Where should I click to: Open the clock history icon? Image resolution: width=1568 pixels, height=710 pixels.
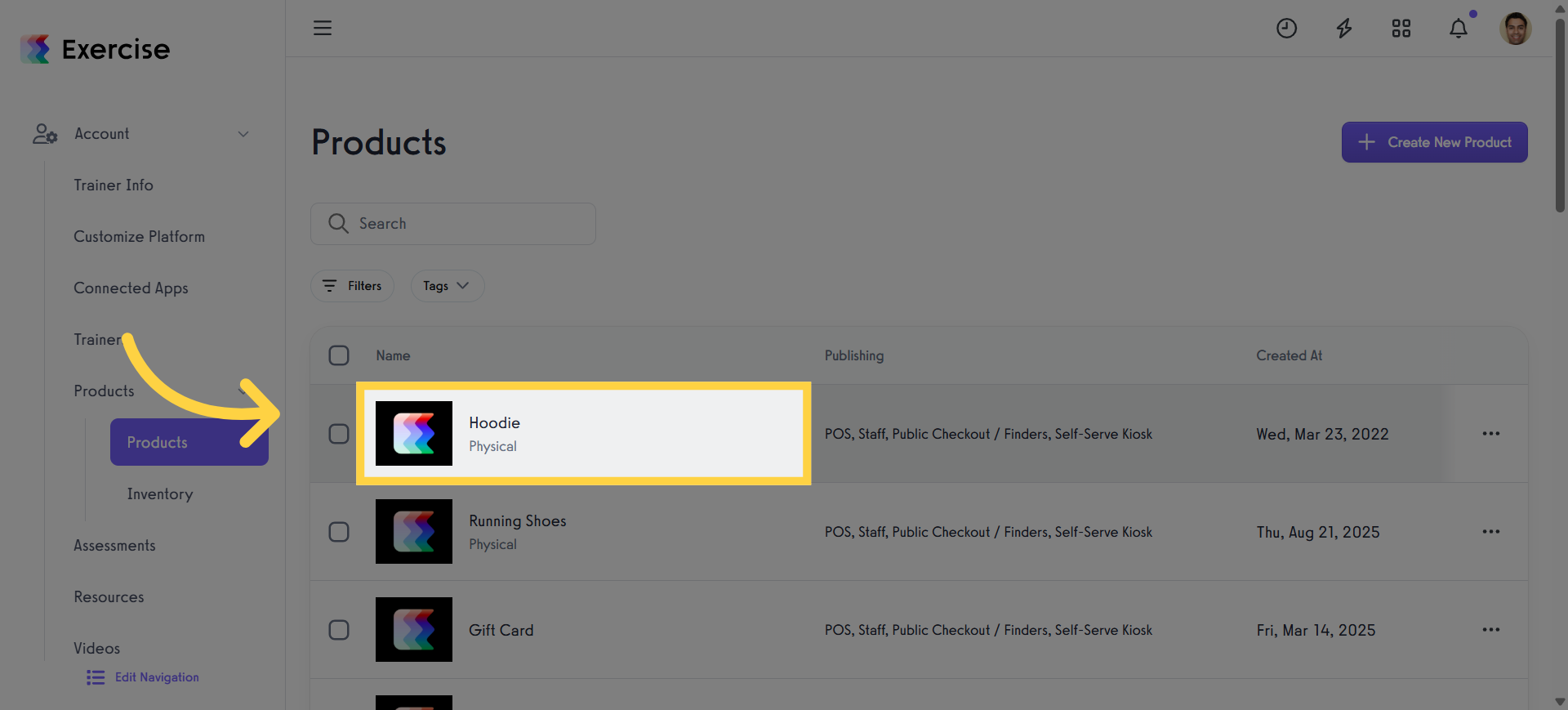(1286, 29)
